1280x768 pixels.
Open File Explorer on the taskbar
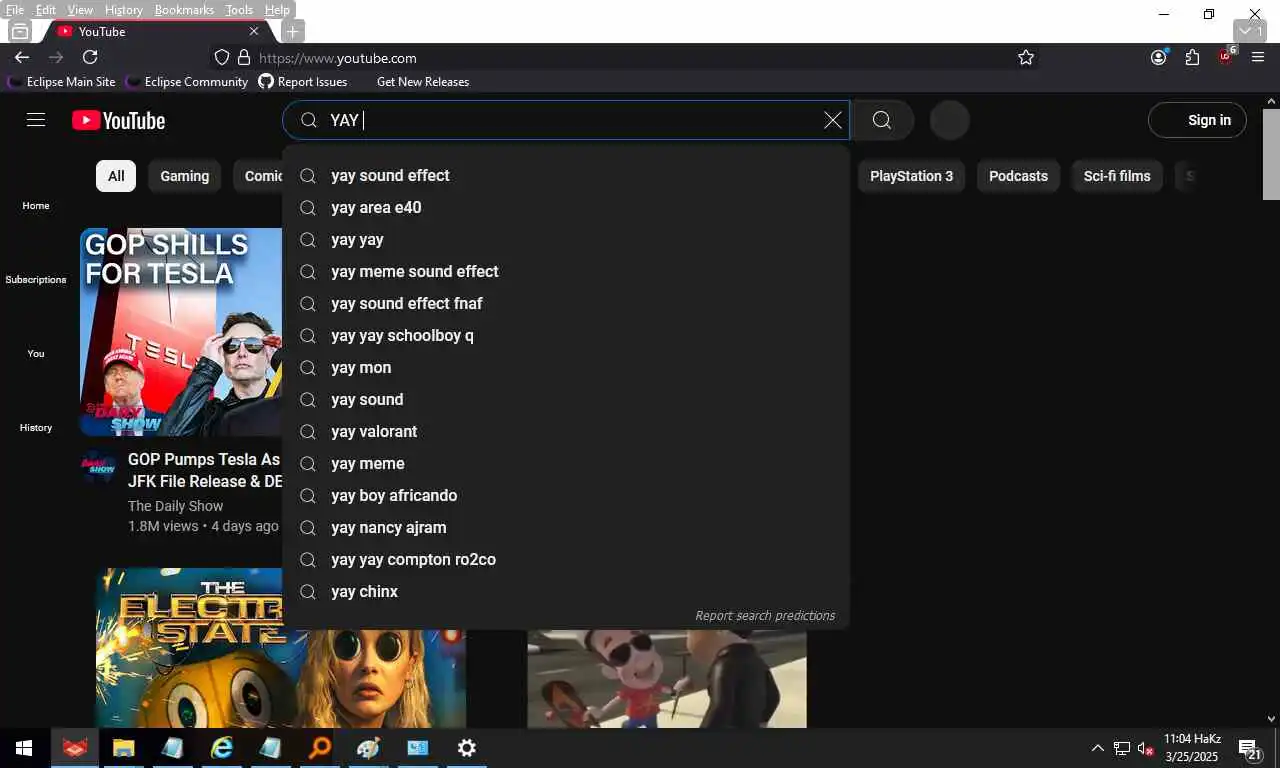[123, 748]
